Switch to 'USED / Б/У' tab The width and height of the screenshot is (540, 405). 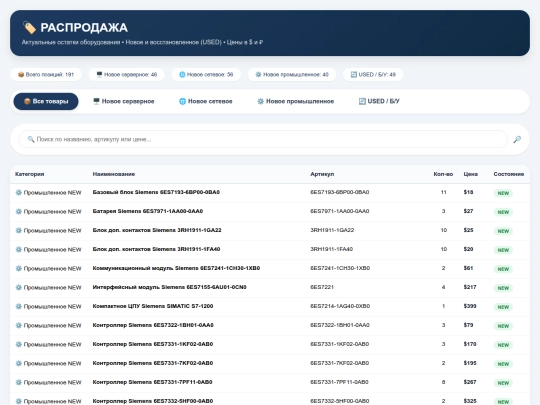379,101
